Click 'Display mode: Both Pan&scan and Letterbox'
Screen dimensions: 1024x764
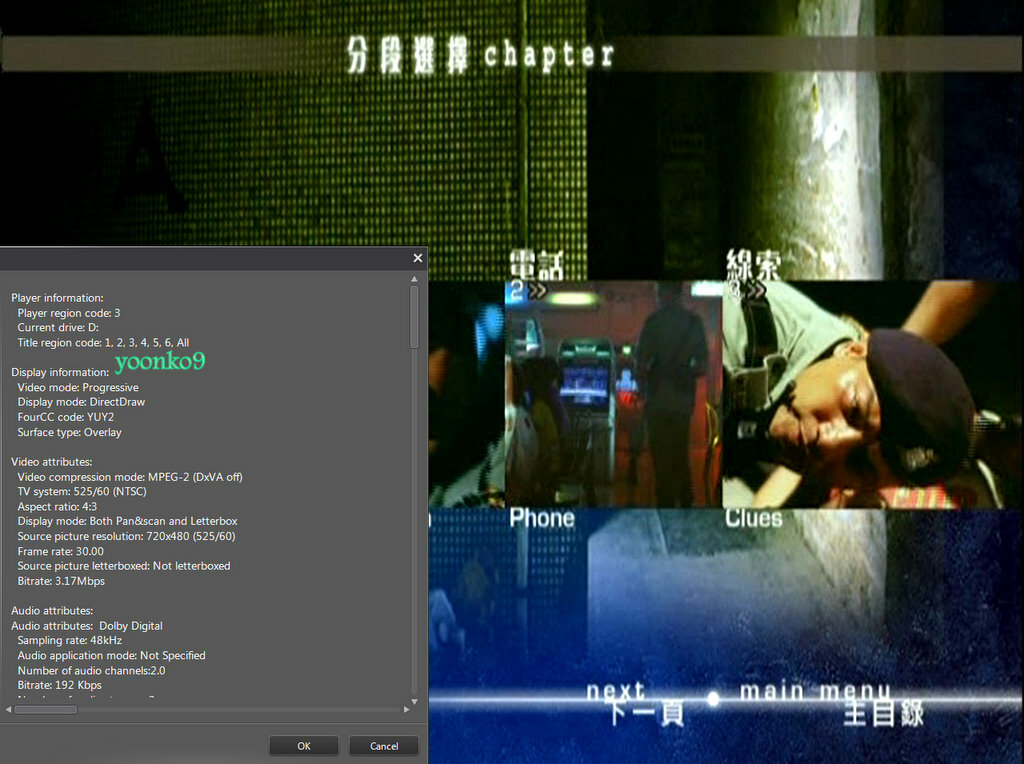pyautogui.click(x=127, y=521)
